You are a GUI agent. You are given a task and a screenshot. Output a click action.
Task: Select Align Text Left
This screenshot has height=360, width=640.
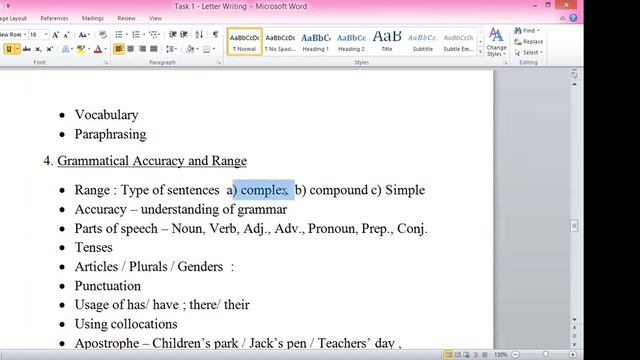pyautogui.click(x=119, y=49)
